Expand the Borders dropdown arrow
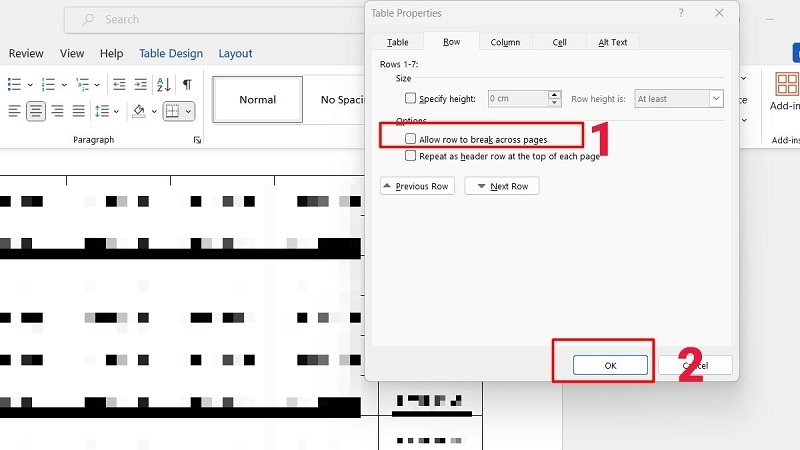The image size is (800, 450). click(188, 111)
